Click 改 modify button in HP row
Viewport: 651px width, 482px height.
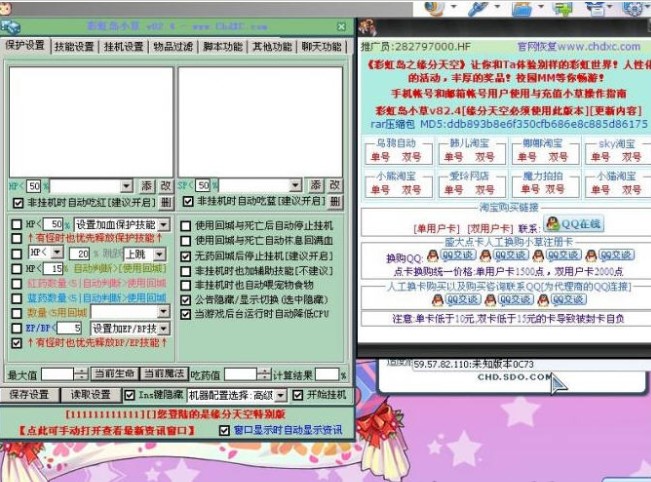pyautogui.click(x=166, y=186)
